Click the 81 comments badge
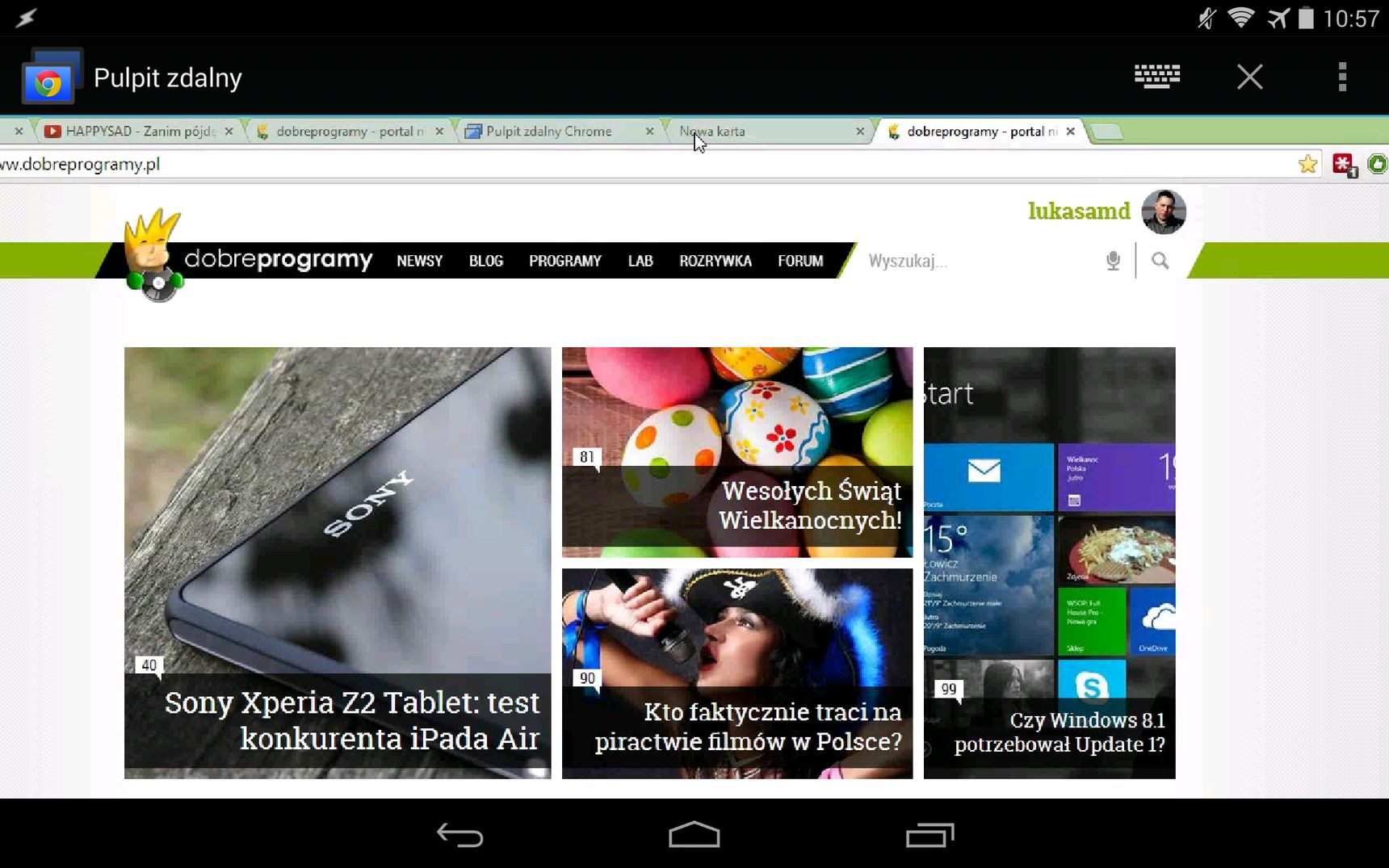 click(587, 457)
